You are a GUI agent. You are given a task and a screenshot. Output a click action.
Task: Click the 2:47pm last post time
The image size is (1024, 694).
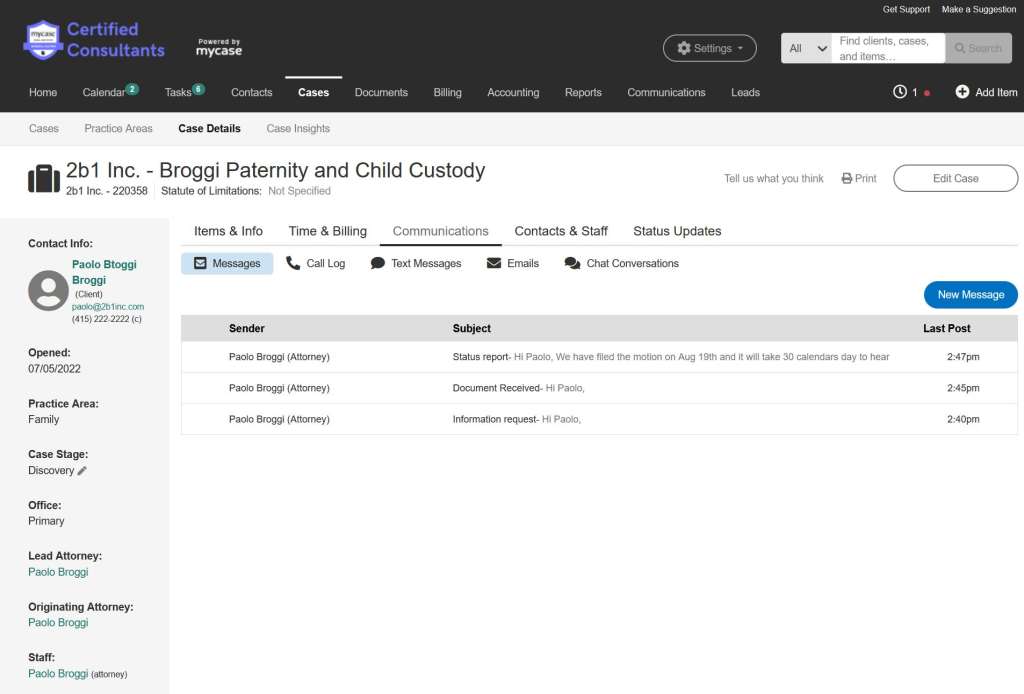coord(963,357)
